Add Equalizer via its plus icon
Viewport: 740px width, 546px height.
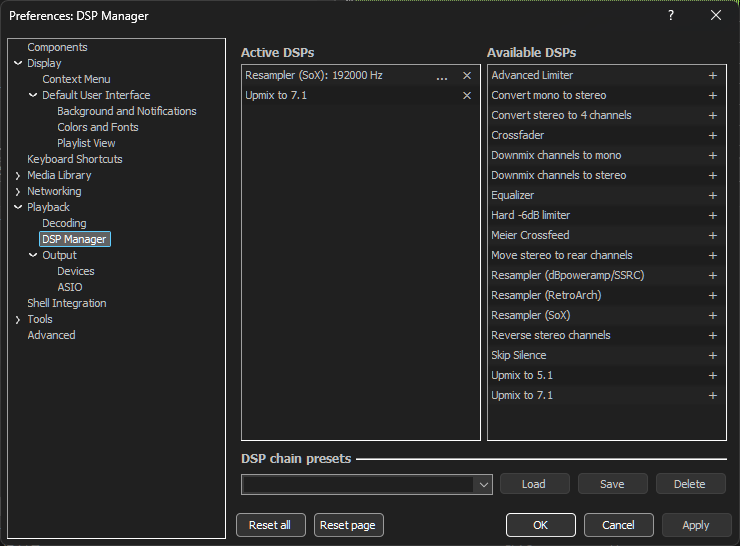pos(713,195)
